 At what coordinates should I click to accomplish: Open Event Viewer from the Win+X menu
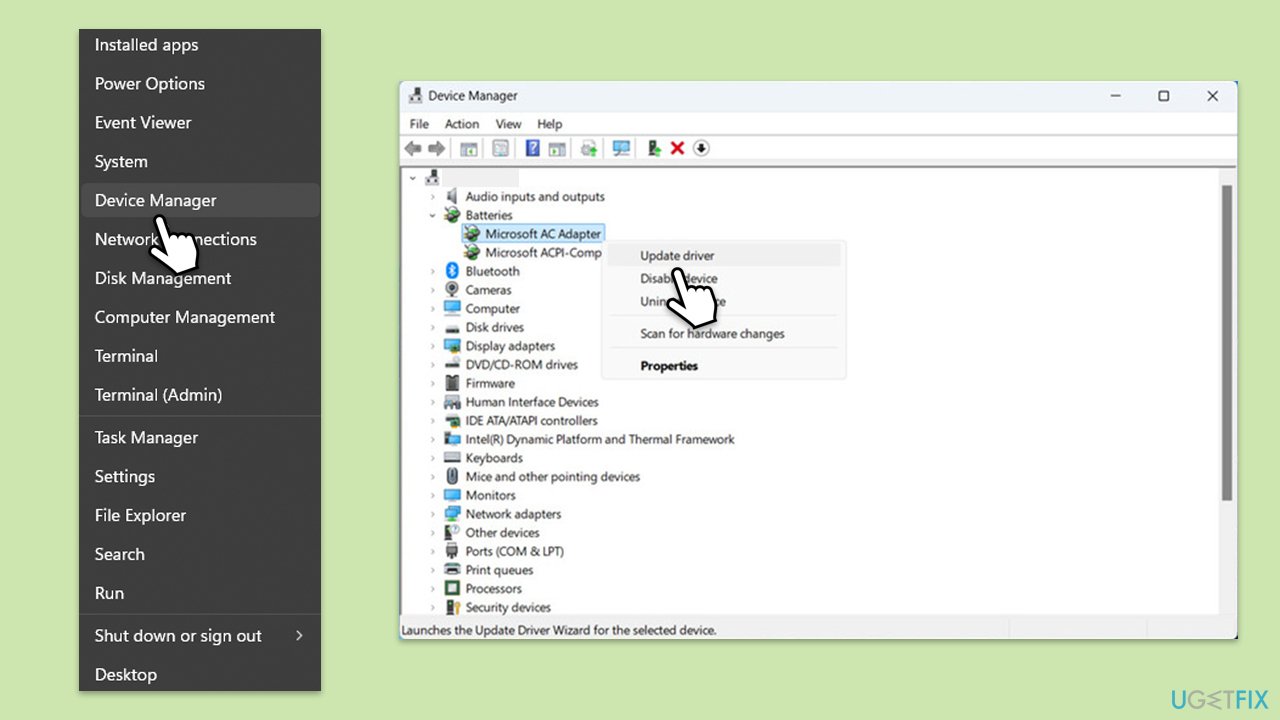pyautogui.click(x=200, y=123)
